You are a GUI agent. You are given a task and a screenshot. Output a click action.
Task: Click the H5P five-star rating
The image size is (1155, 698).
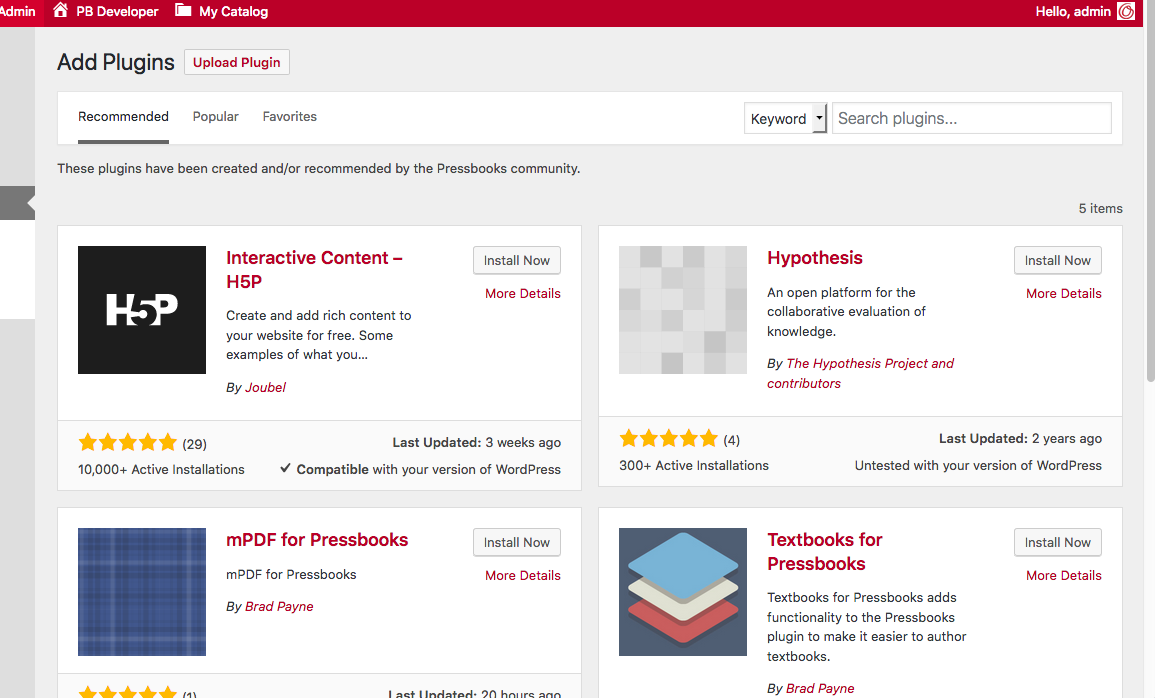pyautogui.click(x=127, y=443)
